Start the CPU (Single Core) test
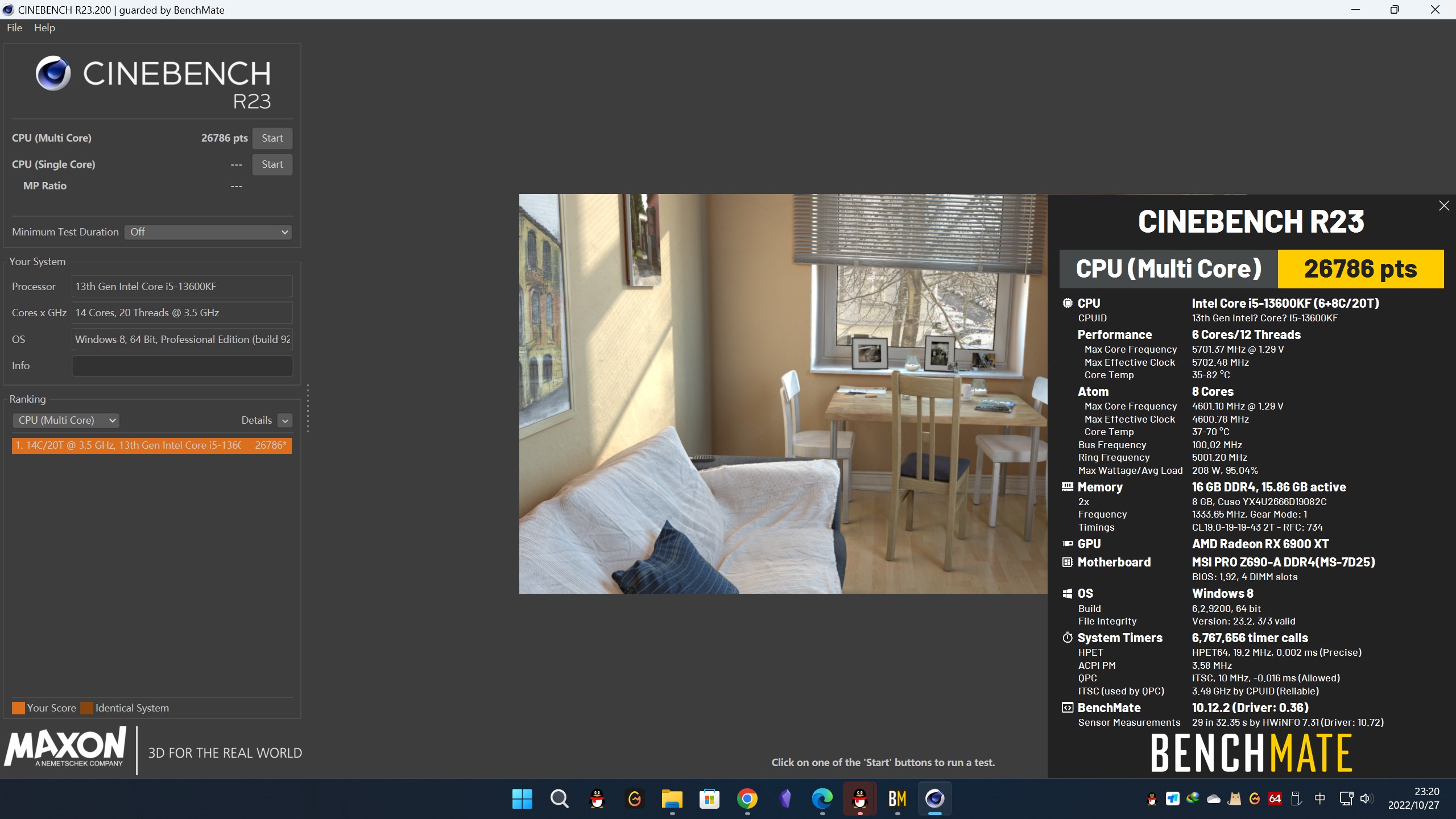 coord(272,164)
